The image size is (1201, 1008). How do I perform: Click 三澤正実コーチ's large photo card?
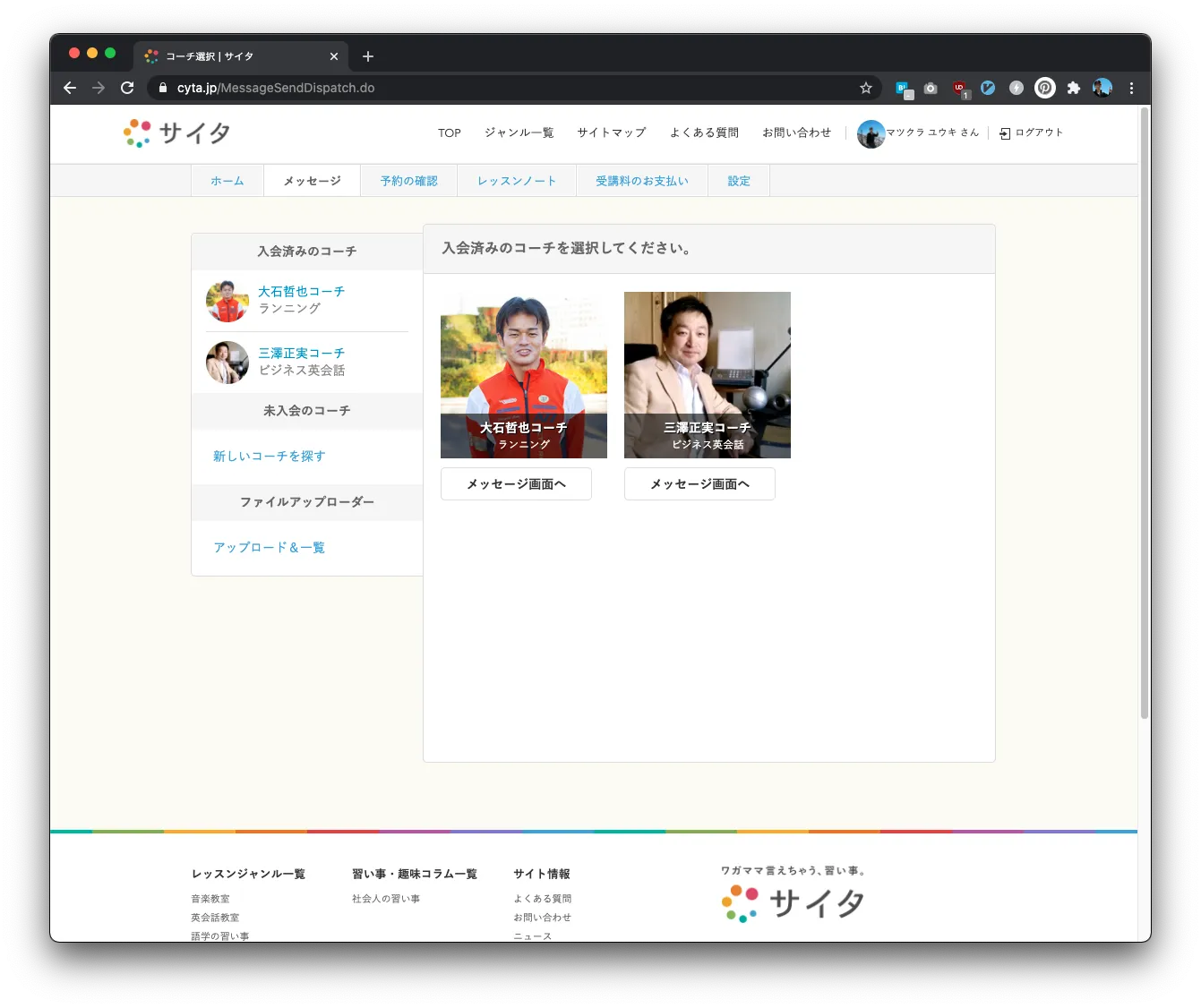click(707, 374)
